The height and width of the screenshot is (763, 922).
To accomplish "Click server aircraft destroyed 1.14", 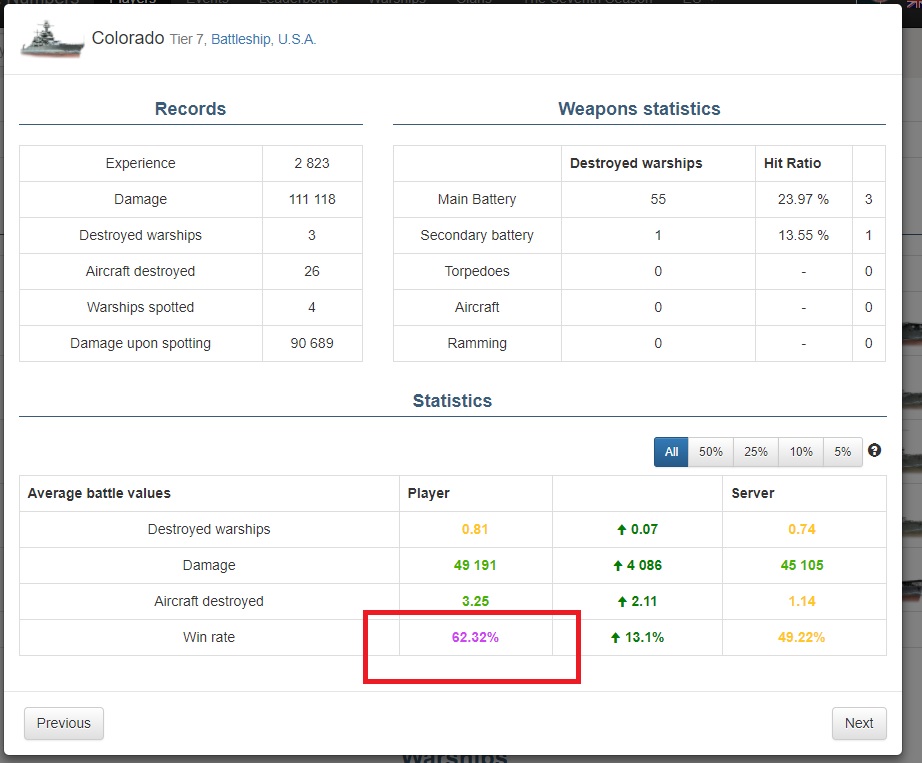I will click(x=802, y=601).
